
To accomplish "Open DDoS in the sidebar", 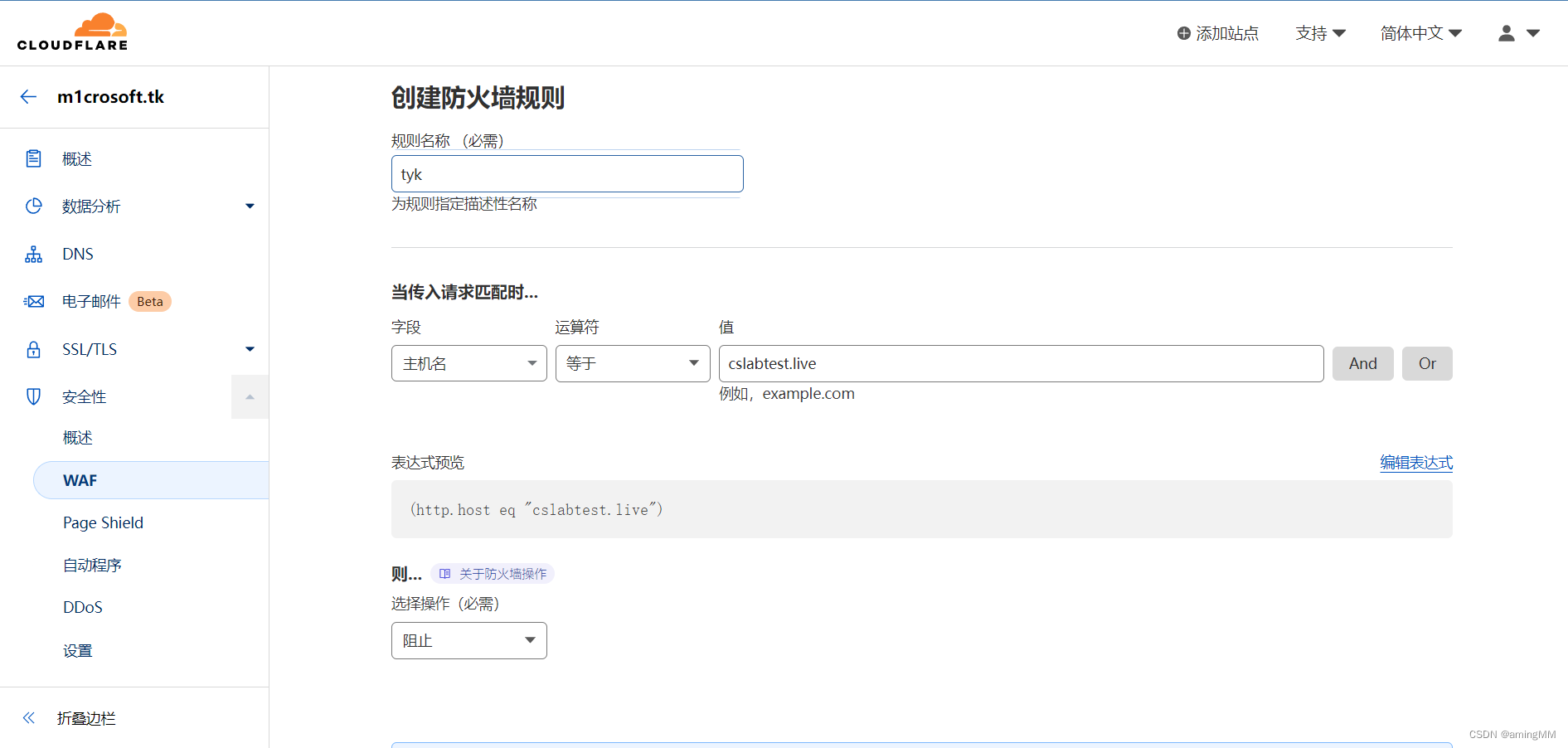I will 83,607.
